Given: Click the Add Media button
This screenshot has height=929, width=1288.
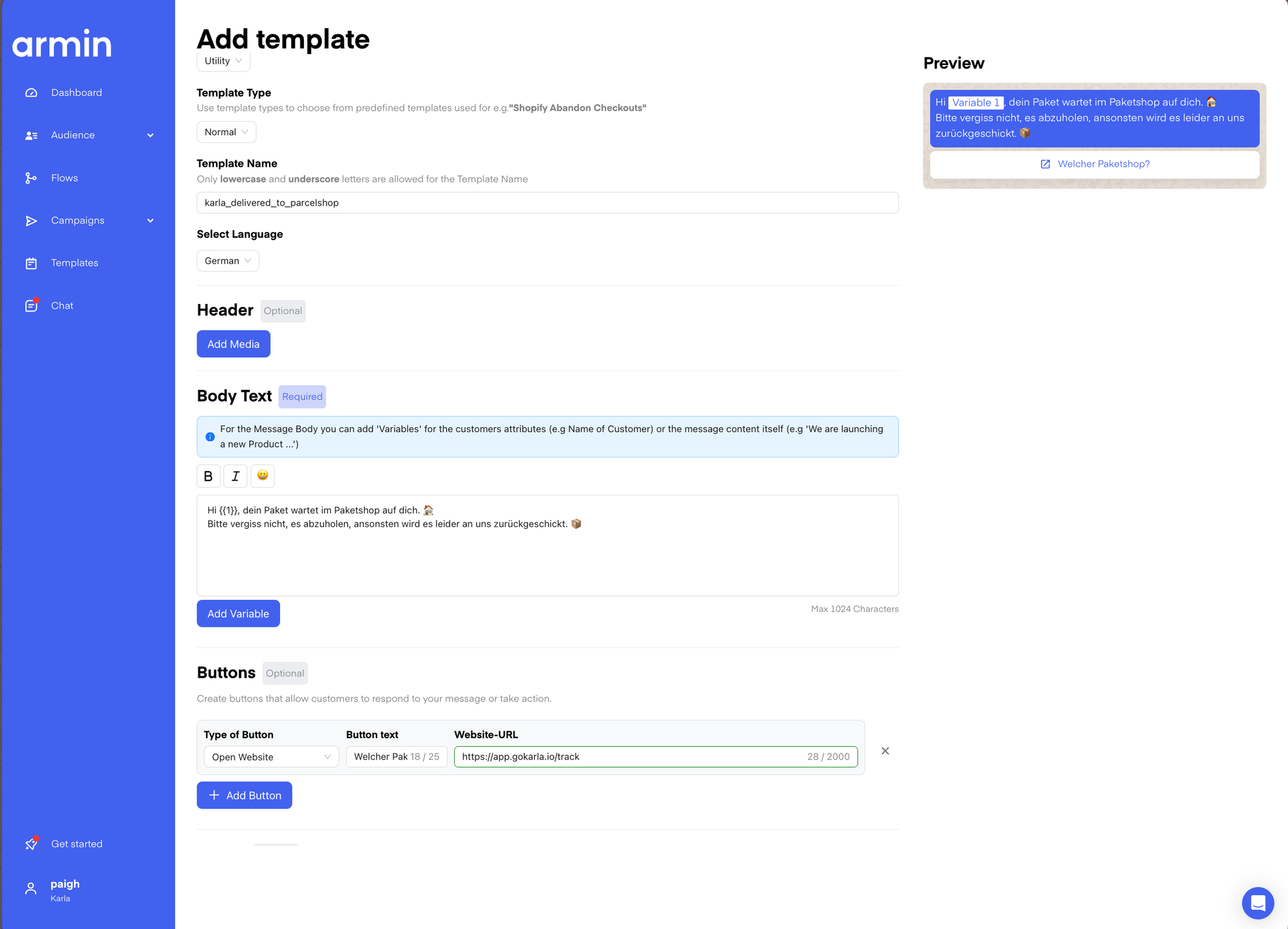Looking at the screenshot, I should pyautogui.click(x=233, y=344).
